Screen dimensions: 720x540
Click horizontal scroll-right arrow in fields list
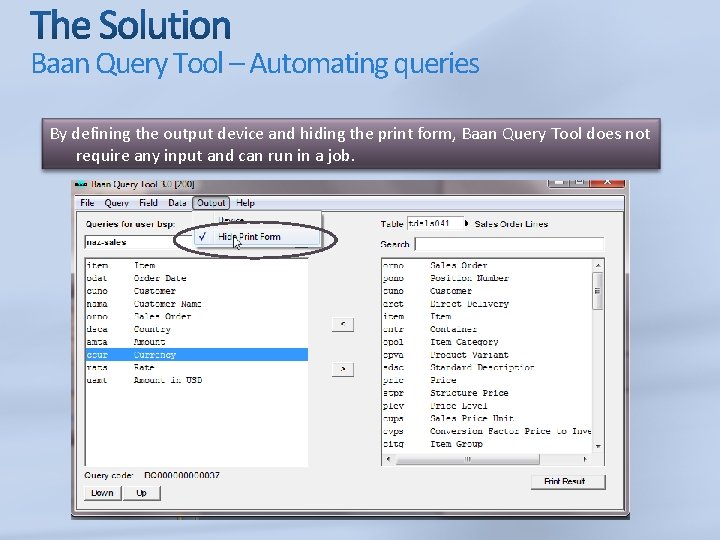click(x=585, y=459)
